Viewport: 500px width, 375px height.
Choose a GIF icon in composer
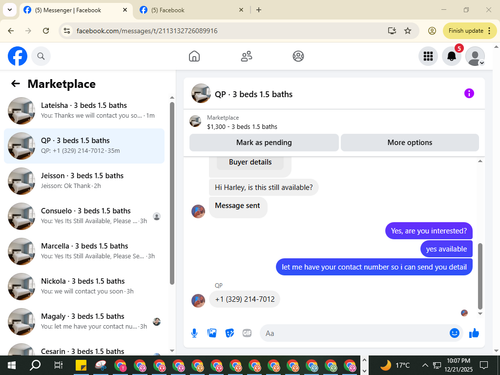click(247, 333)
